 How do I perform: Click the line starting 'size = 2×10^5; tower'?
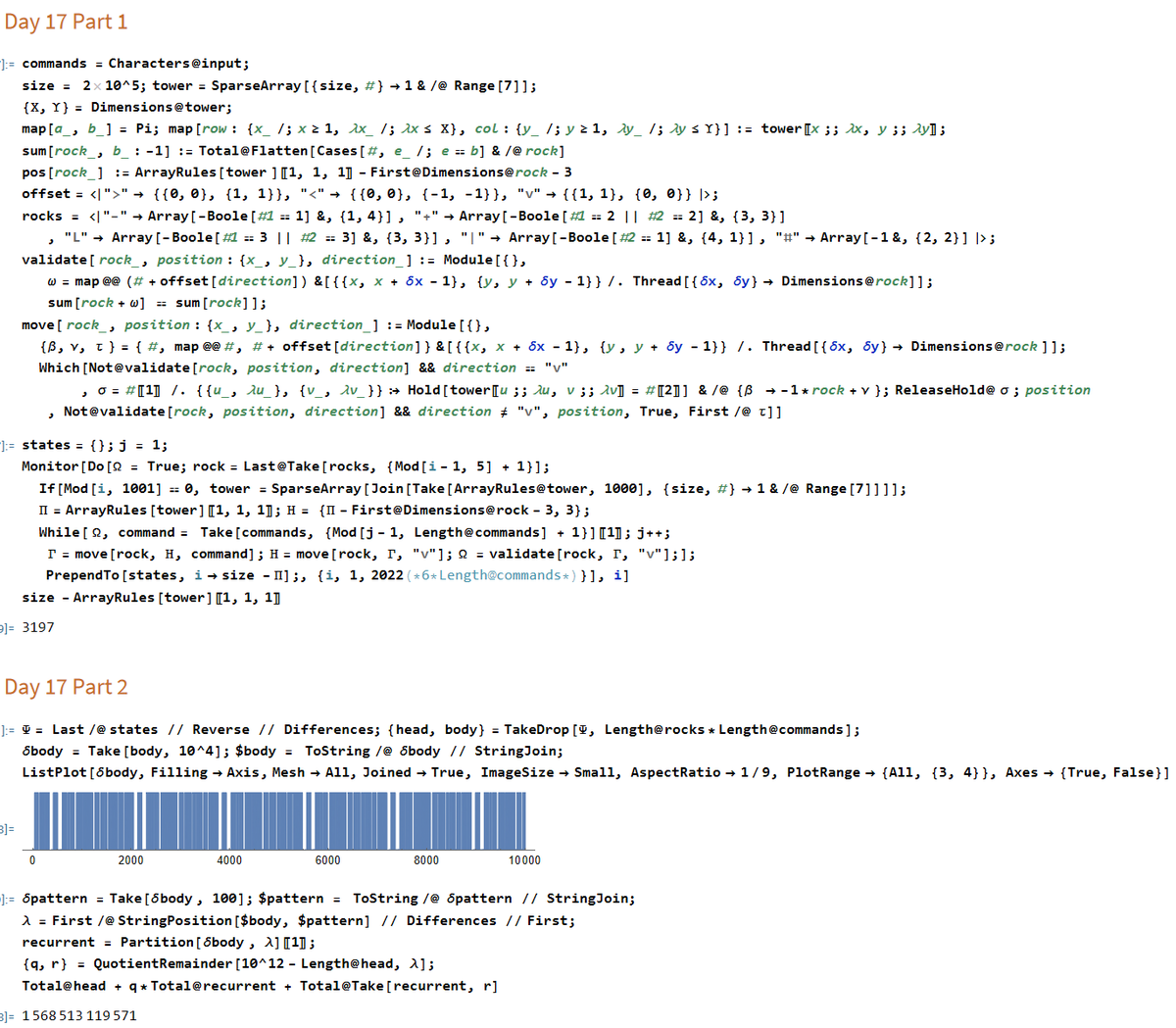pyautogui.click(x=279, y=85)
